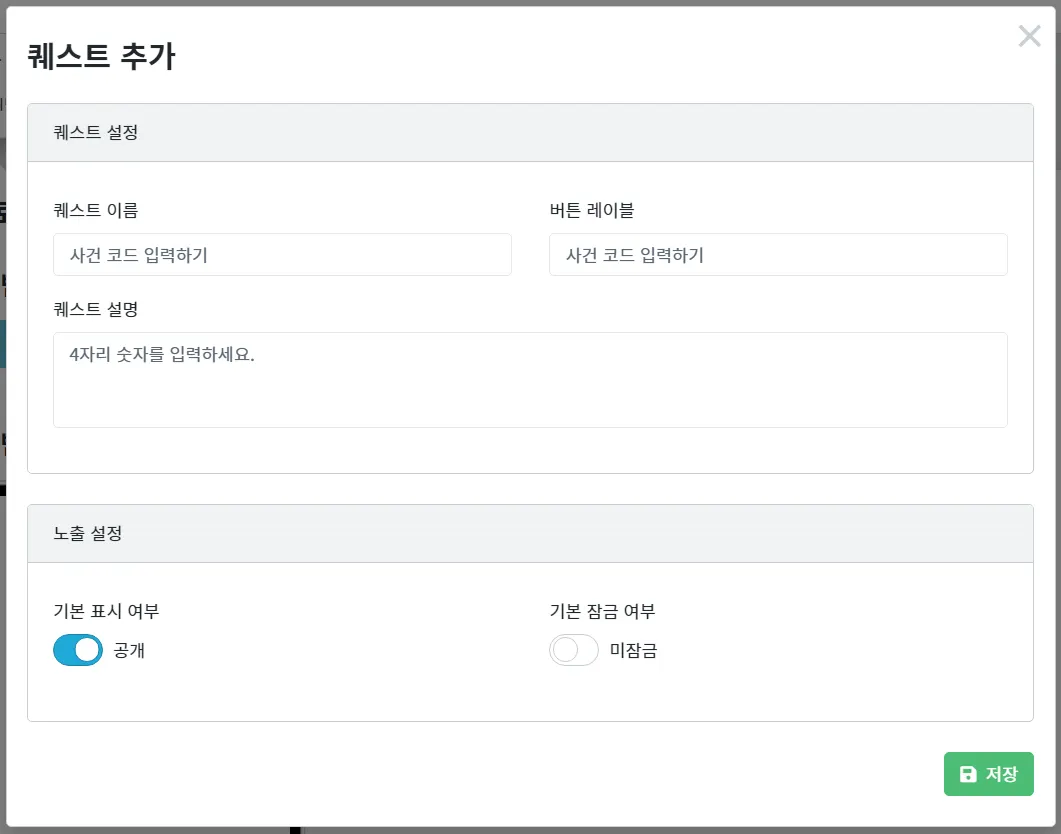The height and width of the screenshot is (834, 1061).
Task: Toggle the 기본 표시 여부 switch off
Action: (78, 651)
